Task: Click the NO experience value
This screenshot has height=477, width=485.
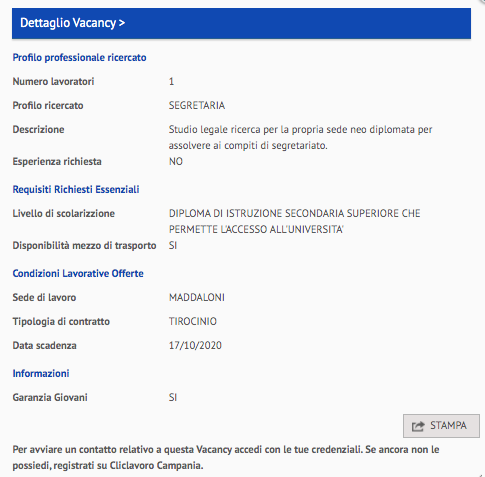Action: [176, 162]
